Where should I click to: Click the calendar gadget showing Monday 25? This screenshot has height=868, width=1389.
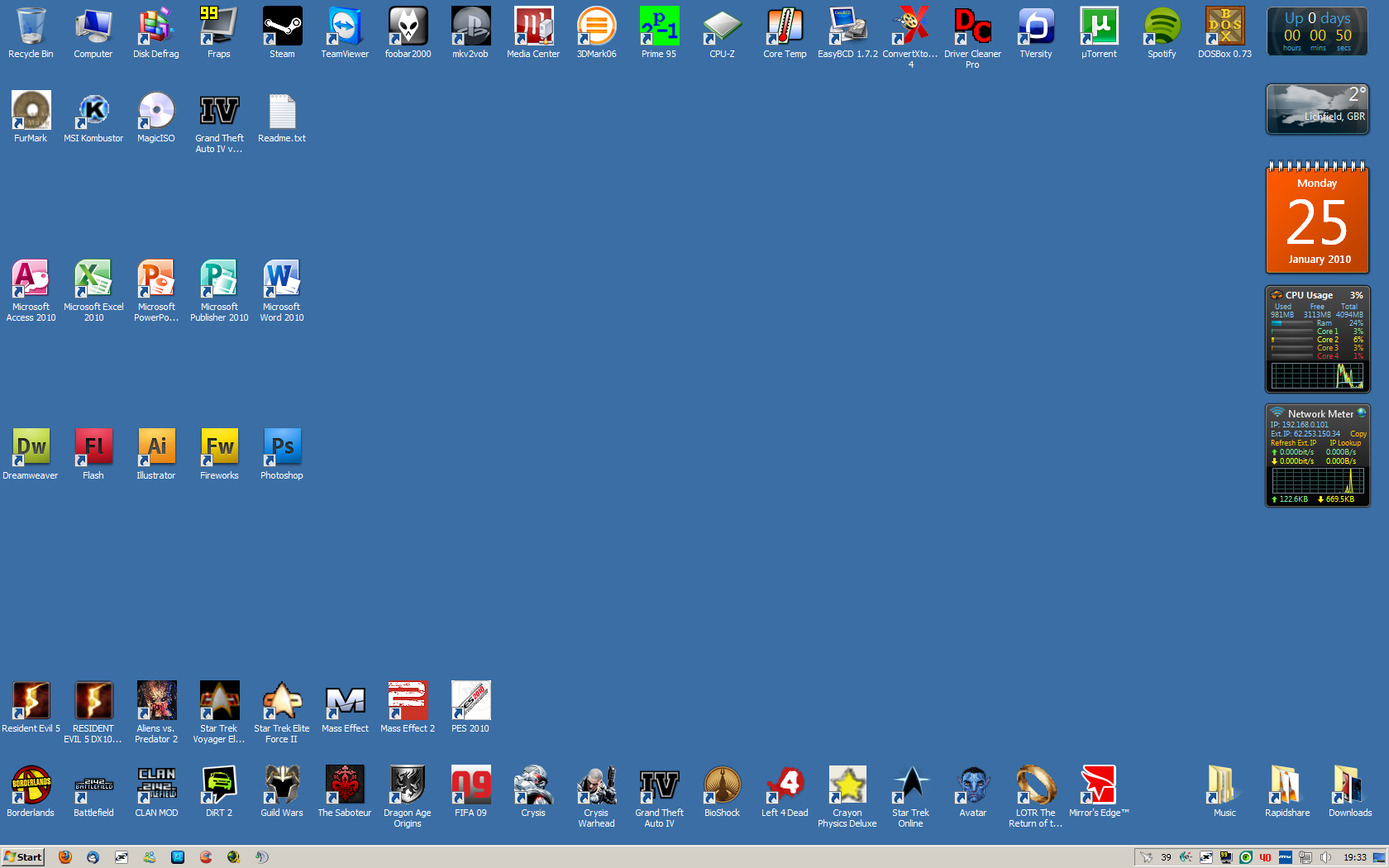point(1317,219)
